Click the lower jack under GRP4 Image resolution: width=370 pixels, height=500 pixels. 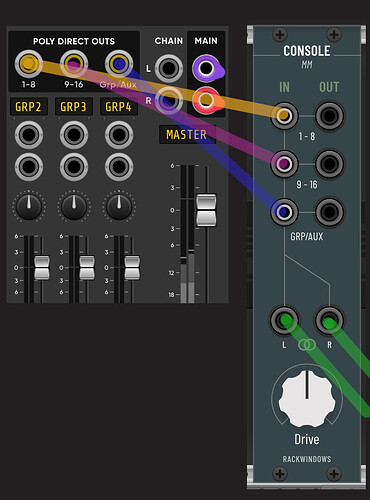coord(119,167)
